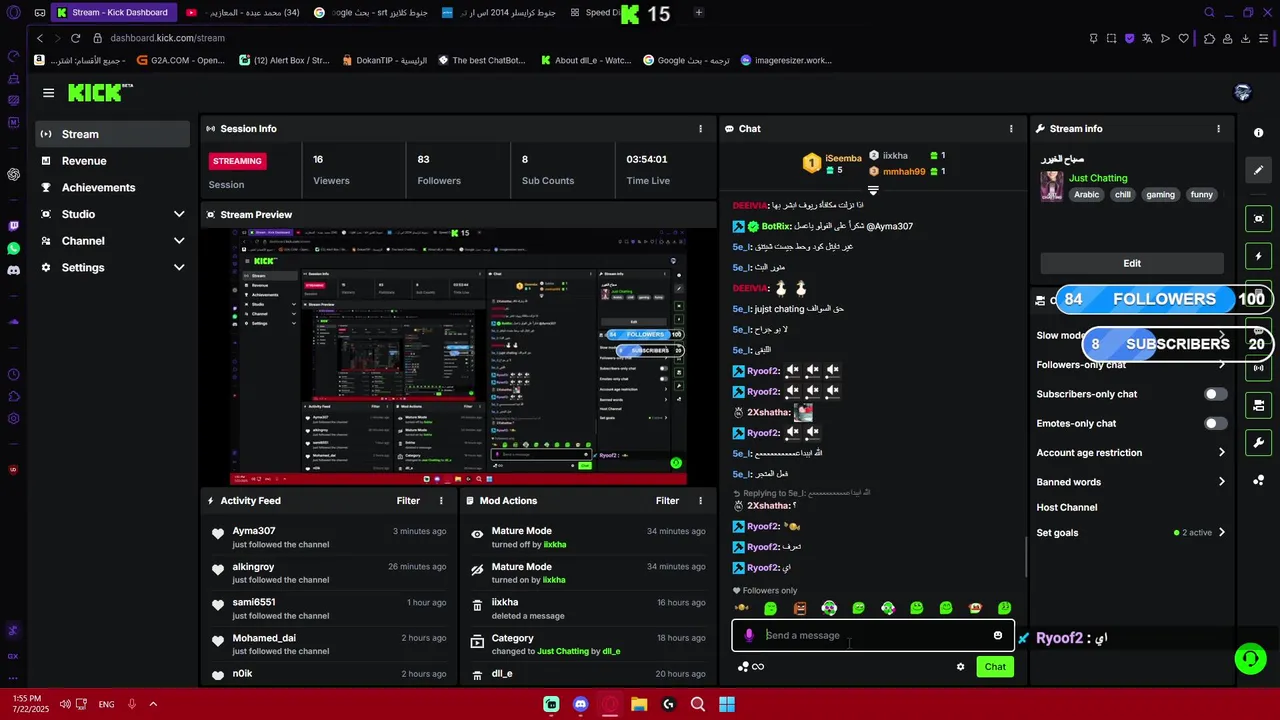Toggle the Subscribers-only chat switch

click(x=1215, y=394)
